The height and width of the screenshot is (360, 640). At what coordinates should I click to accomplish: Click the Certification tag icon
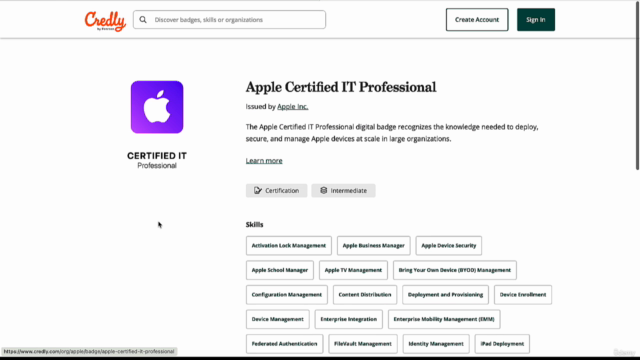point(258,191)
